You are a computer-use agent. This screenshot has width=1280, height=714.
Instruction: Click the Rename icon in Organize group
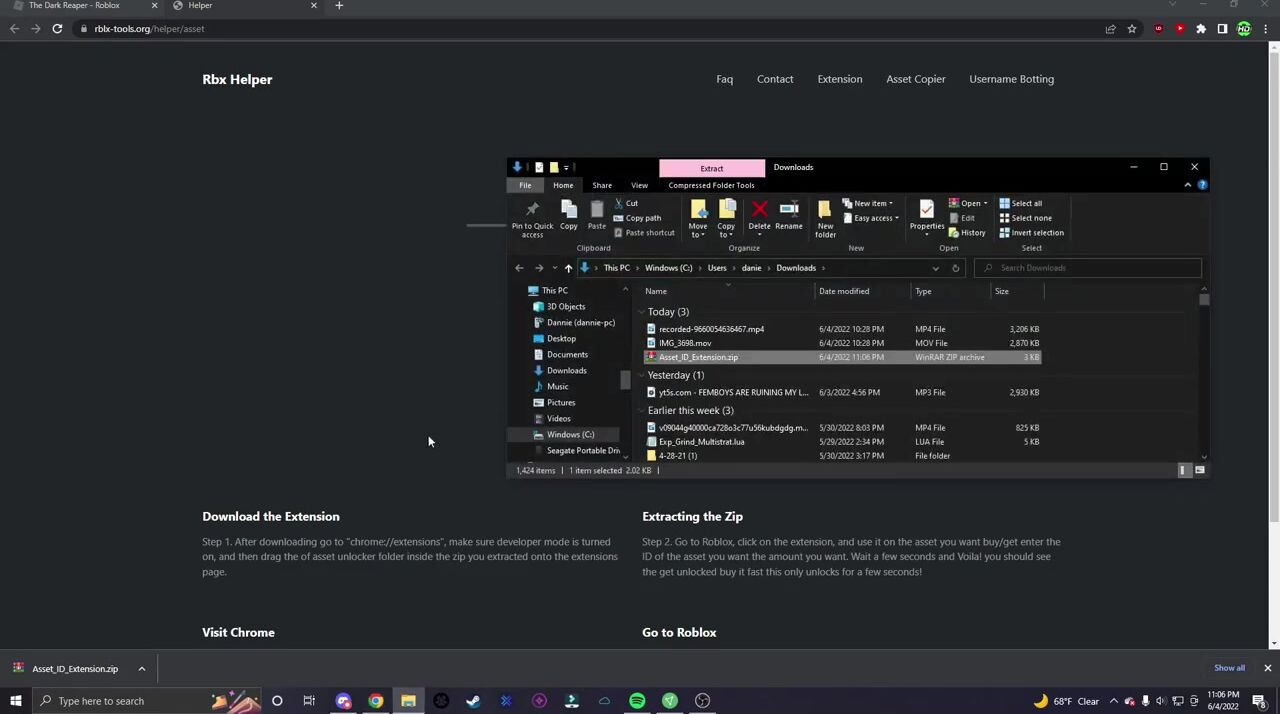point(788,211)
